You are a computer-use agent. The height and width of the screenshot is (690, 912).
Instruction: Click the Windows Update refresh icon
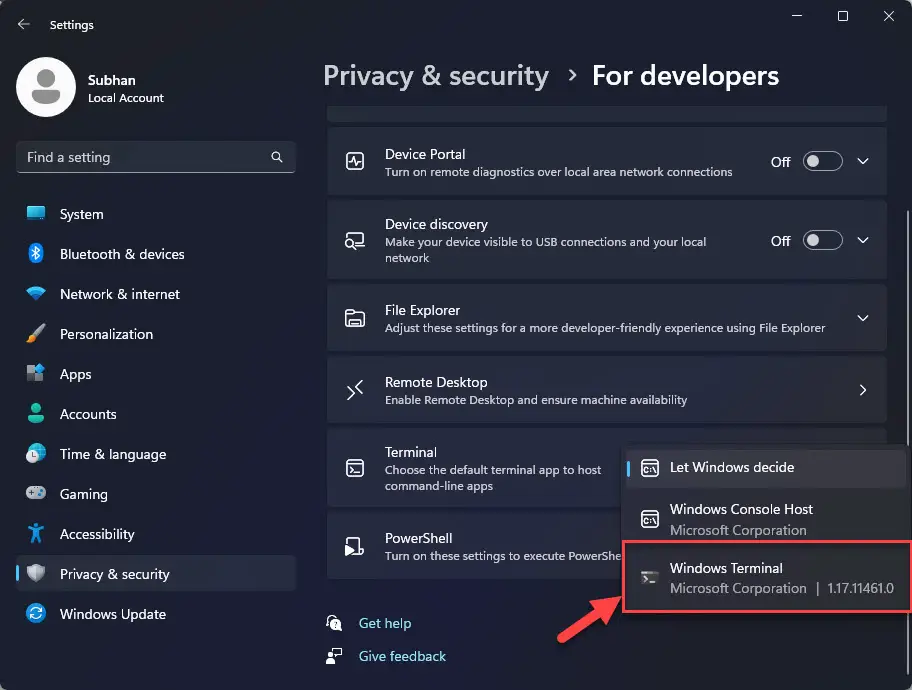coord(36,614)
